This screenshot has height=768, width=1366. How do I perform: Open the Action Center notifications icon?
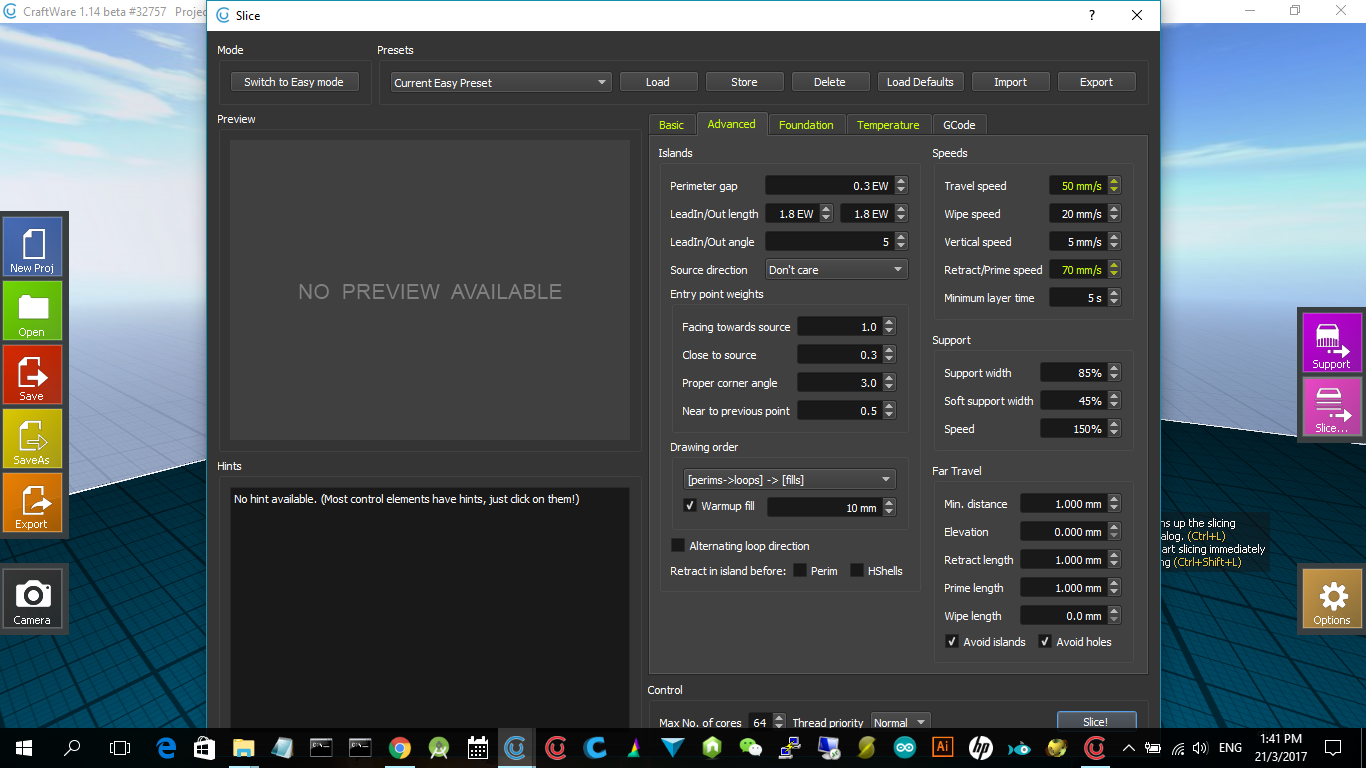click(x=1332, y=747)
